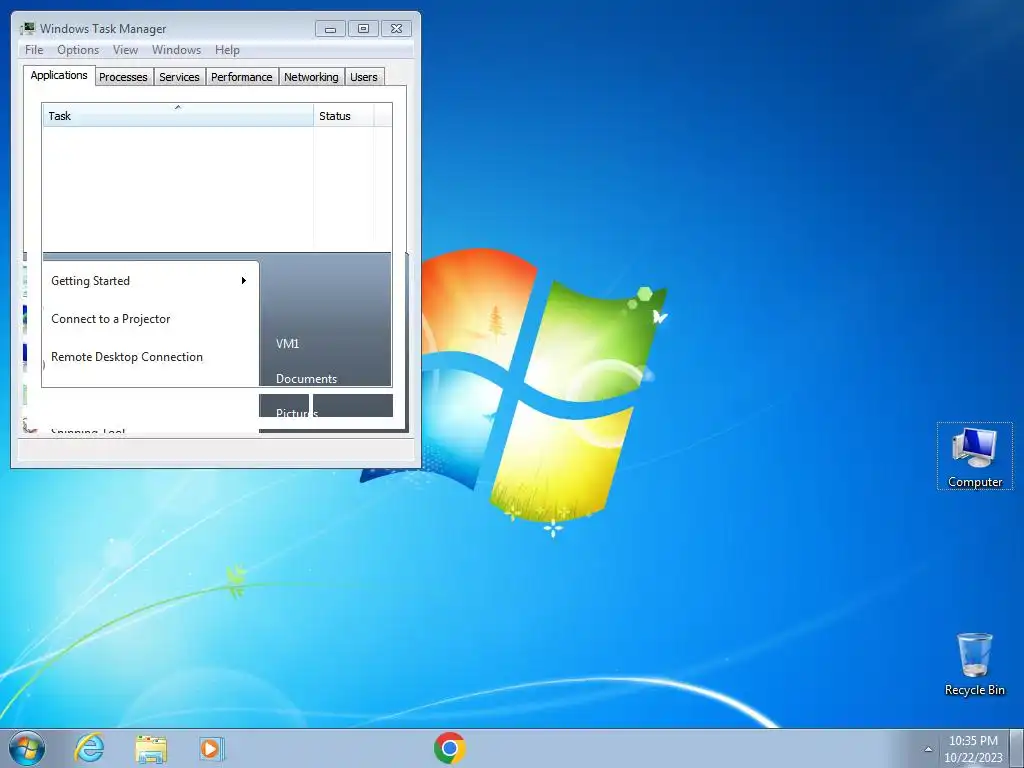The width and height of the screenshot is (1024, 768).
Task: Open the Options menu
Action: pyautogui.click(x=78, y=50)
